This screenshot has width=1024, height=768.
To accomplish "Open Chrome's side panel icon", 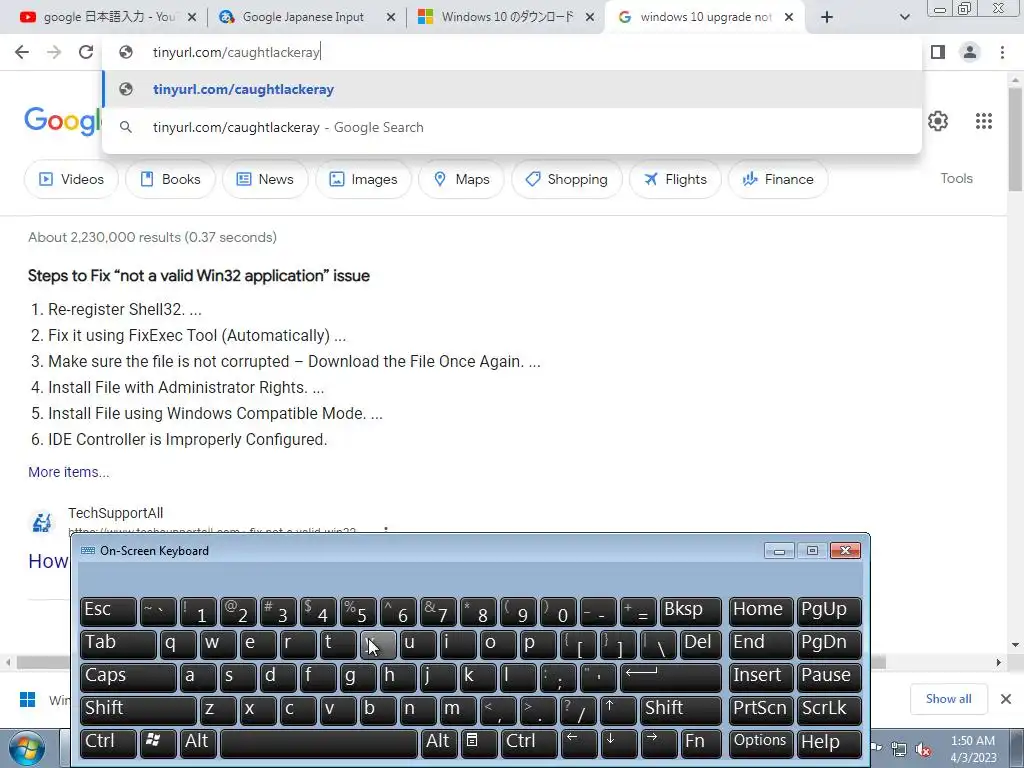I will [x=938, y=52].
